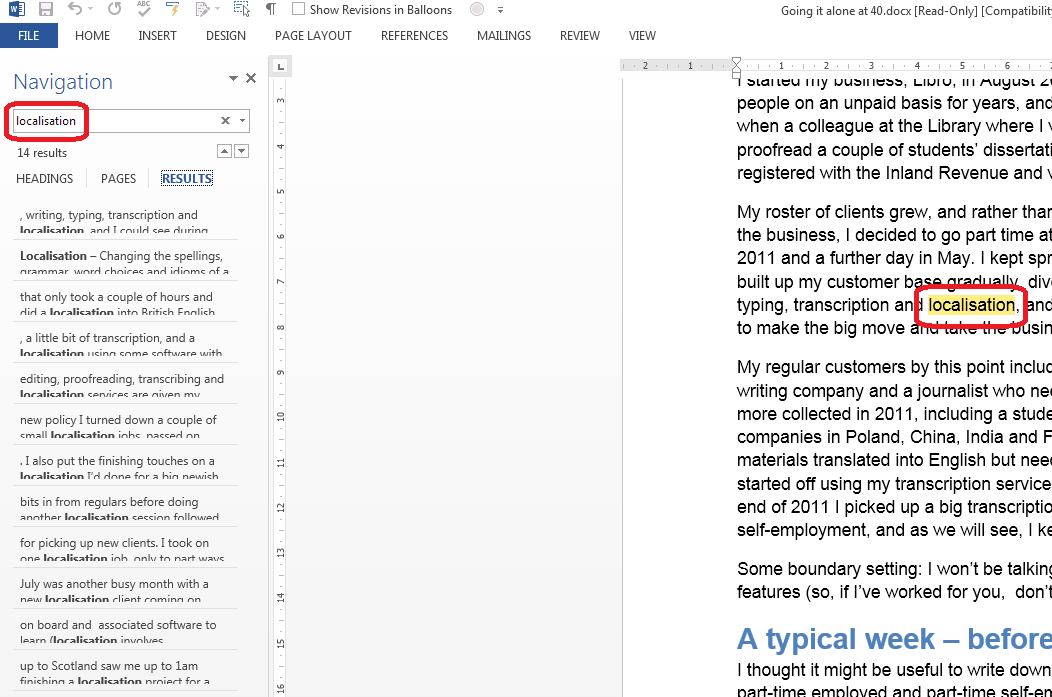Switch to the HEADINGS navigation tab
This screenshot has width=1052, height=697.
pyautogui.click(x=45, y=179)
